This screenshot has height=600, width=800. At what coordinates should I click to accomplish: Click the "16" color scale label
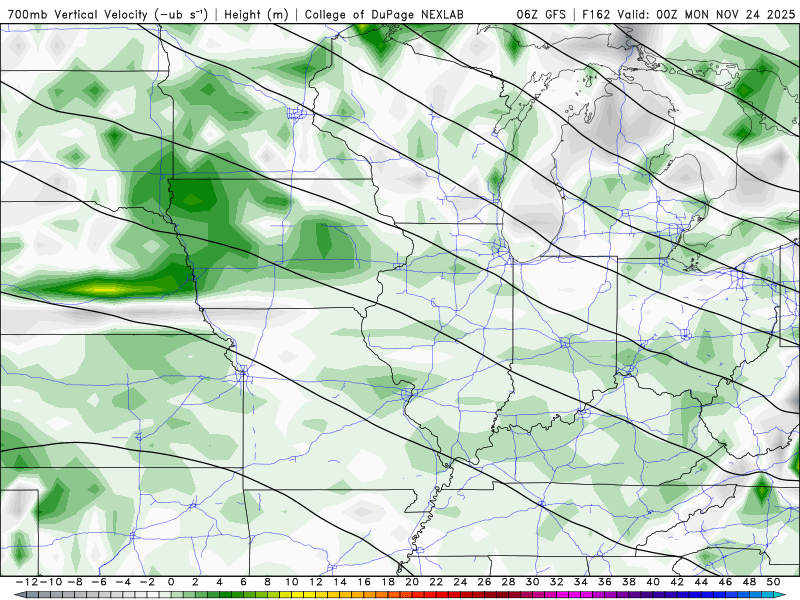pos(364,582)
